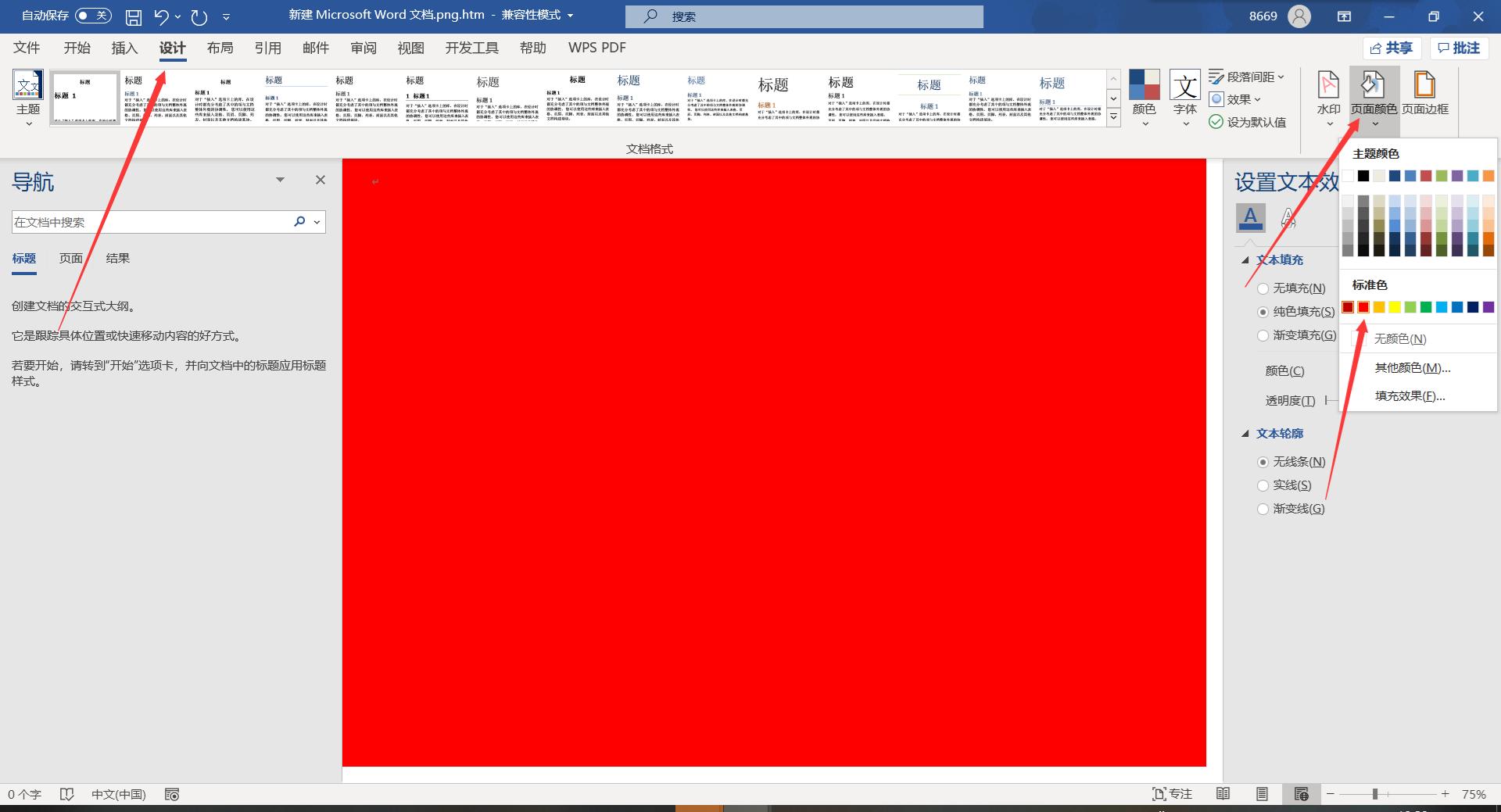
Task: Switch to Read Mode view icon
Action: tap(1223, 794)
